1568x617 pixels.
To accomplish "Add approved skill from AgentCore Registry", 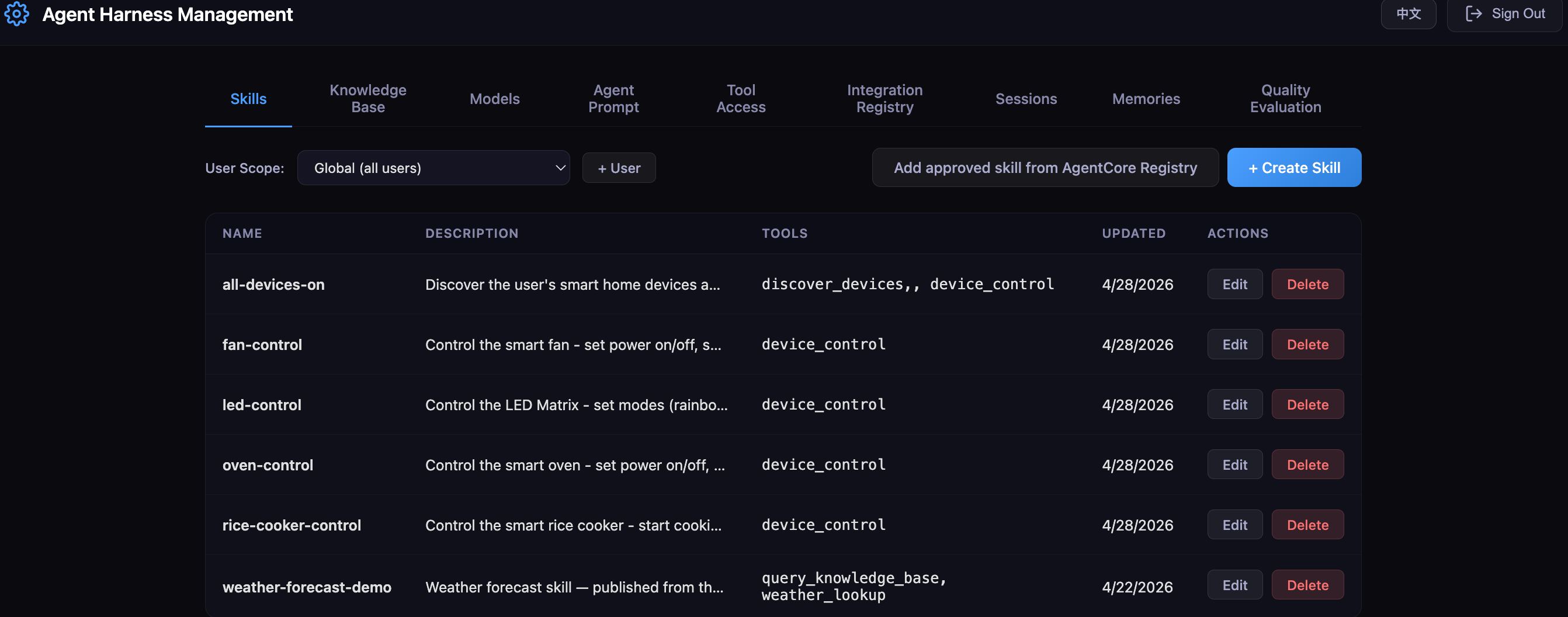I will pos(1045,167).
